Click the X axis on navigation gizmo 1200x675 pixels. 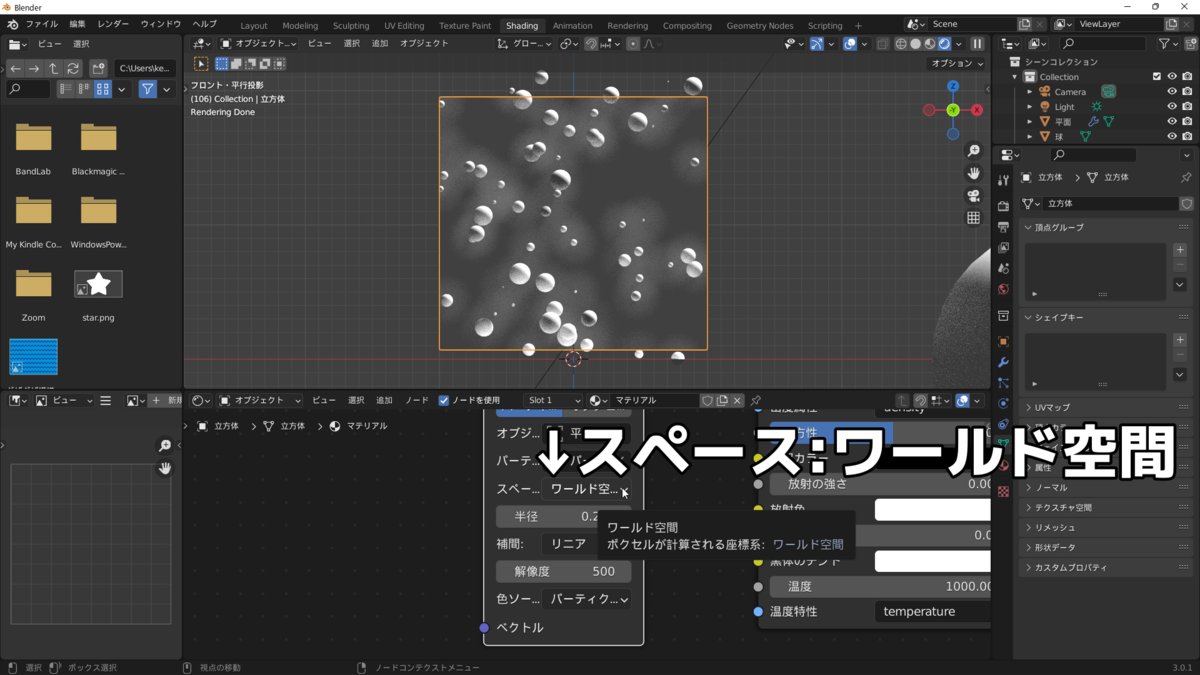pos(977,110)
